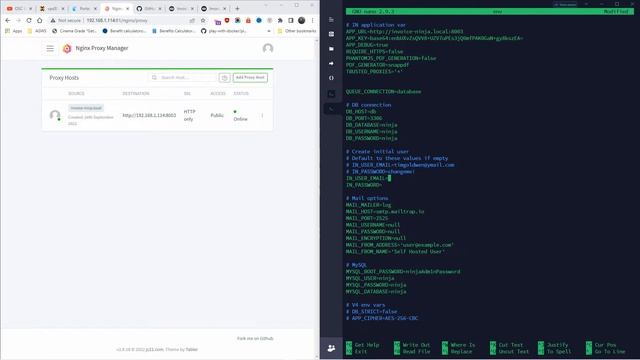Click the Proxy Hosts card title
The image size is (640, 360).
click(64, 78)
